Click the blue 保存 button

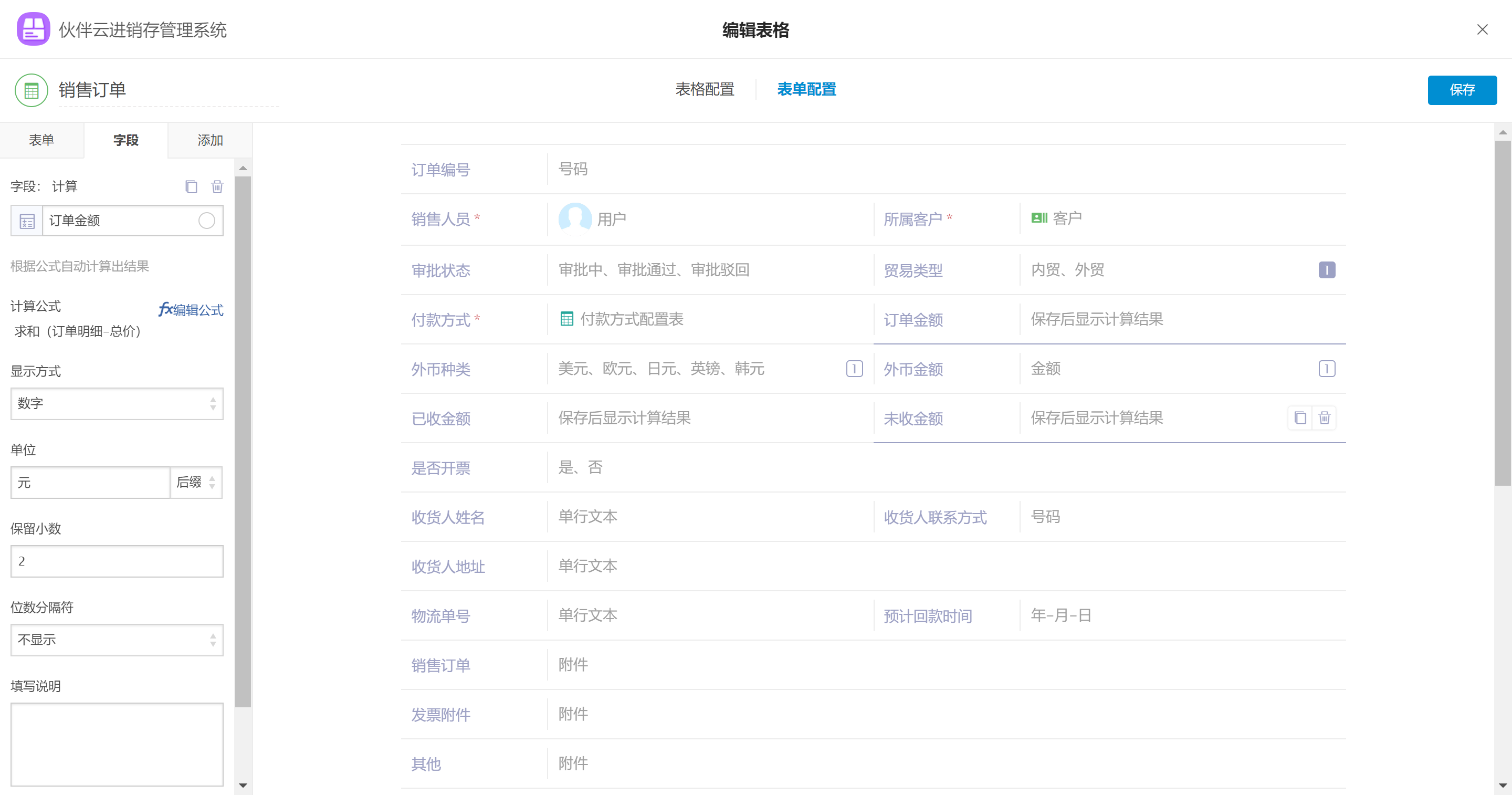click(1462, 90)
